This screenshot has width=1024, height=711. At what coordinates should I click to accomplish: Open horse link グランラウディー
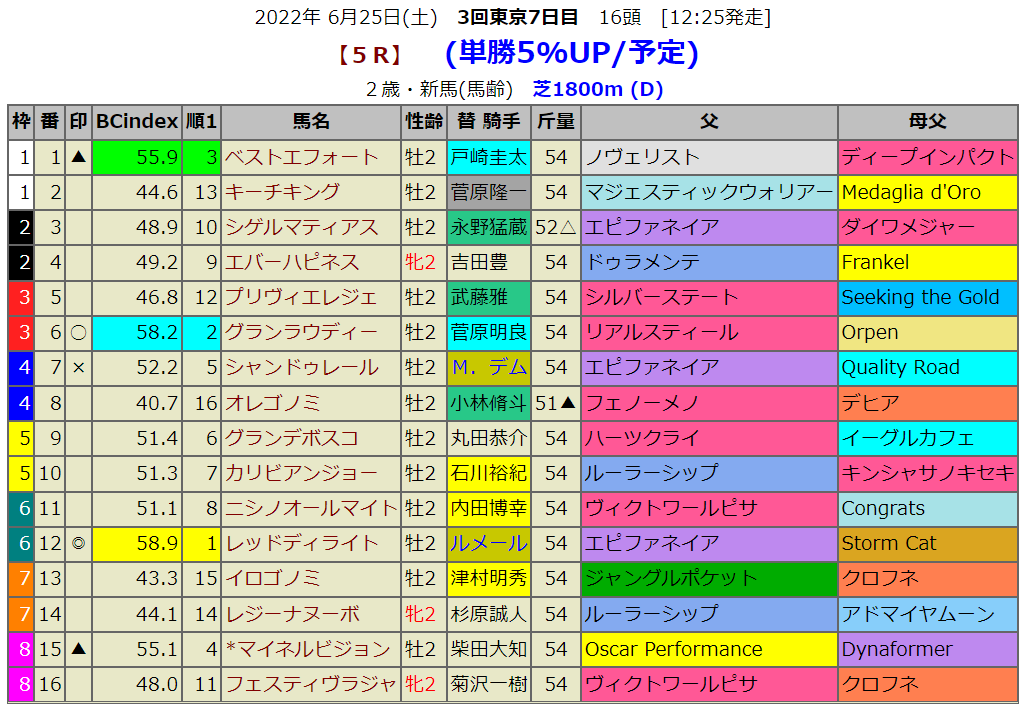[302, 332]
